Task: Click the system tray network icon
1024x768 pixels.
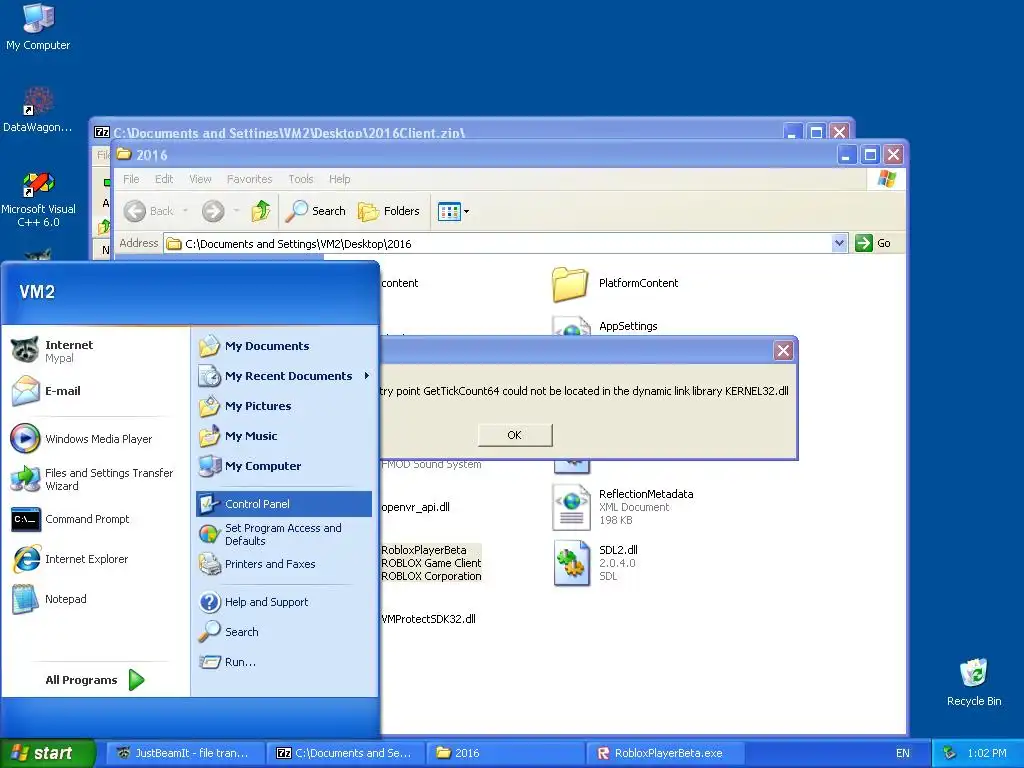Action: (950, 753)
